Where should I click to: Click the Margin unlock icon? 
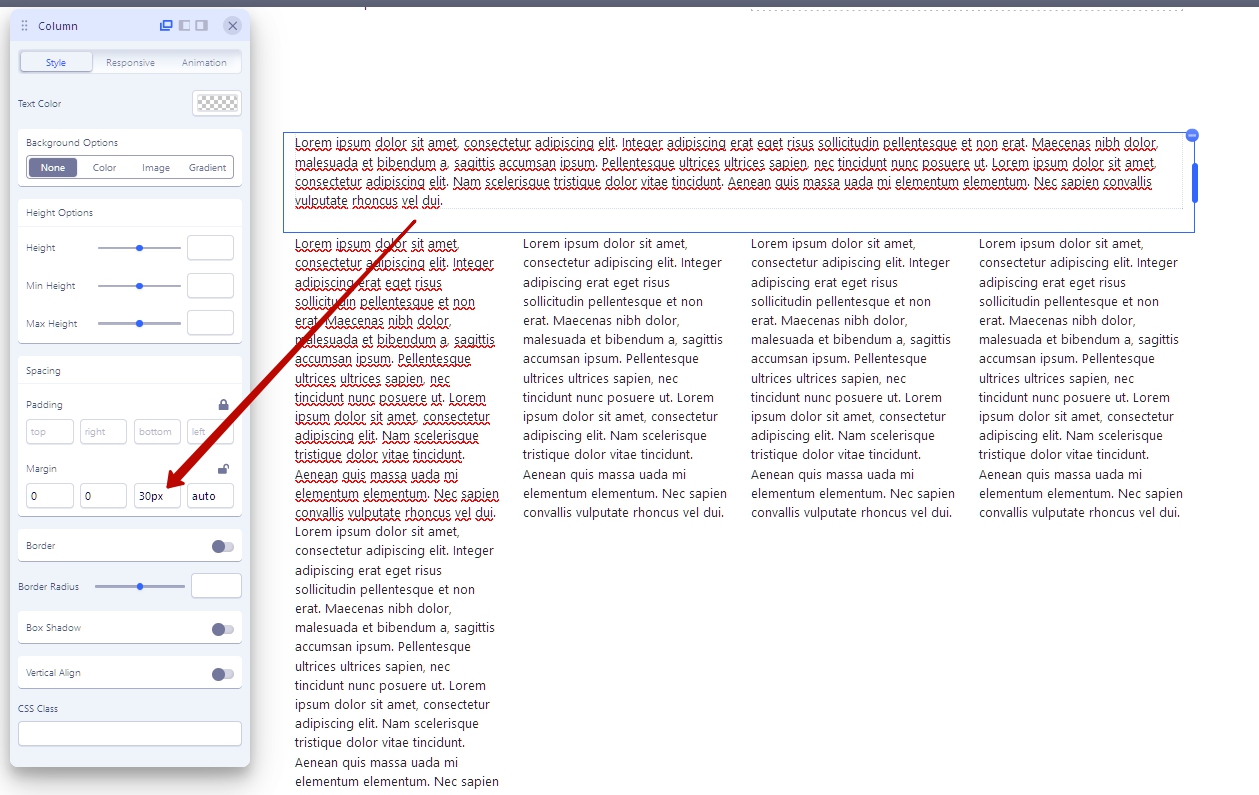coord(223,469)
